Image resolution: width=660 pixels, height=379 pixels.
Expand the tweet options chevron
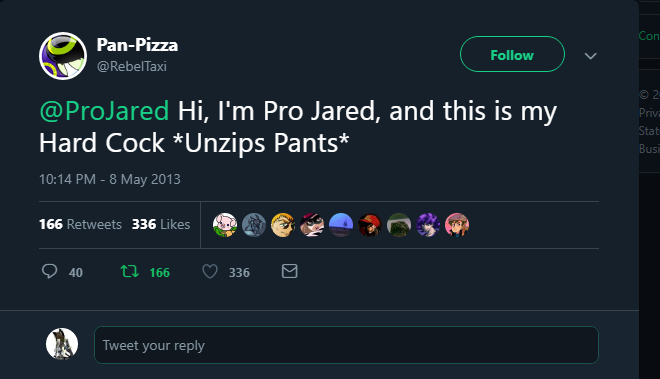[x=591, y=56]
